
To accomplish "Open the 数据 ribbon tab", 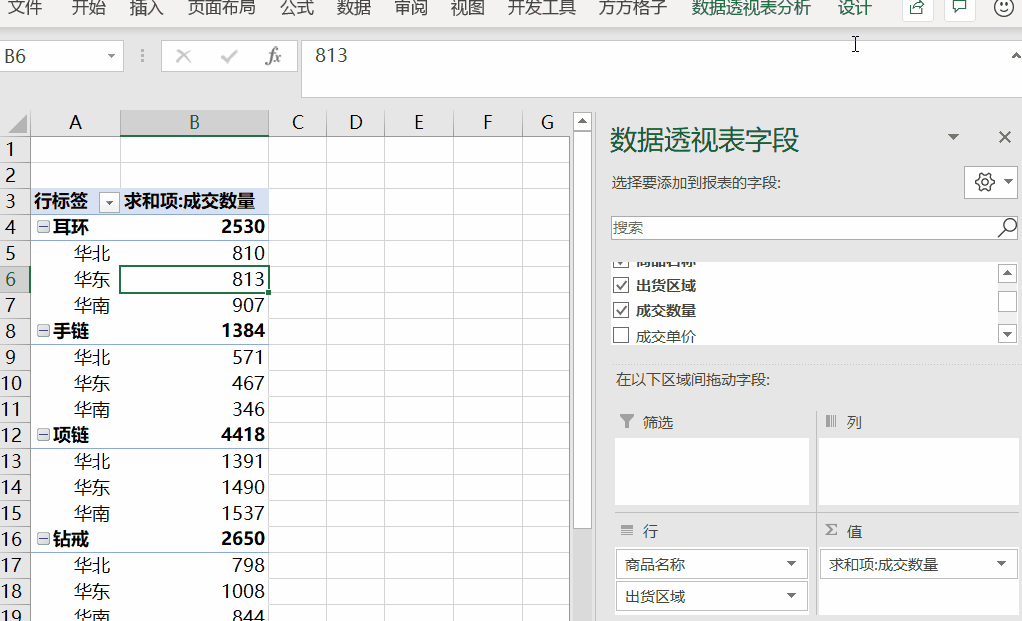I will click(x=354, y=8).
